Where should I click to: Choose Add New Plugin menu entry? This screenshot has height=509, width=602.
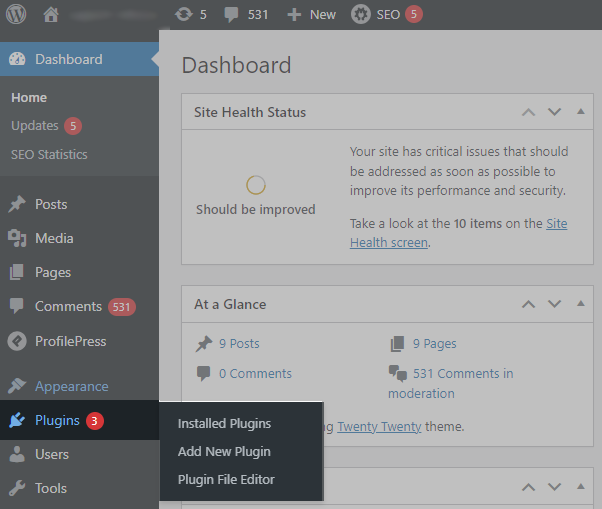(x=224, y=452)
